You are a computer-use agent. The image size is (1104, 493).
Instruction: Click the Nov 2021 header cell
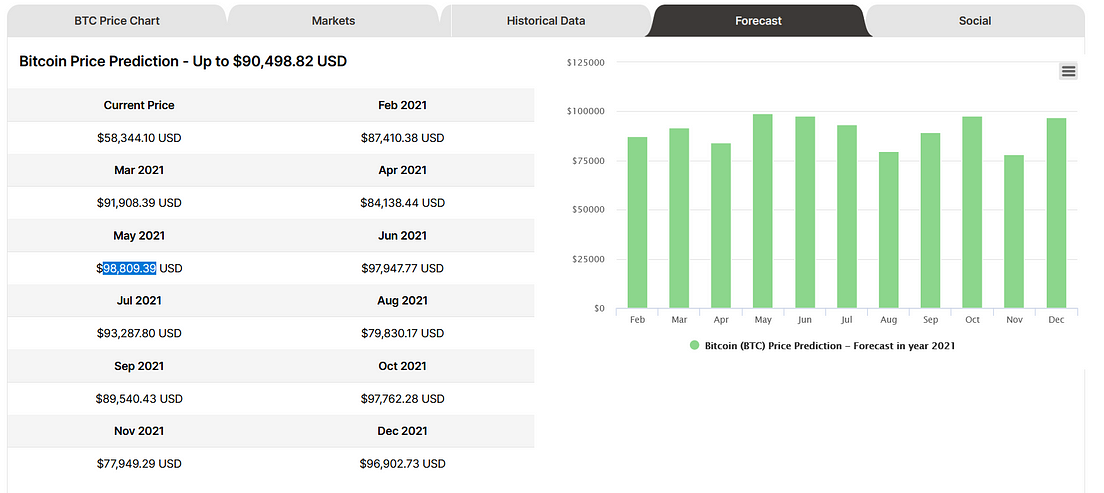tap(139, 430)
